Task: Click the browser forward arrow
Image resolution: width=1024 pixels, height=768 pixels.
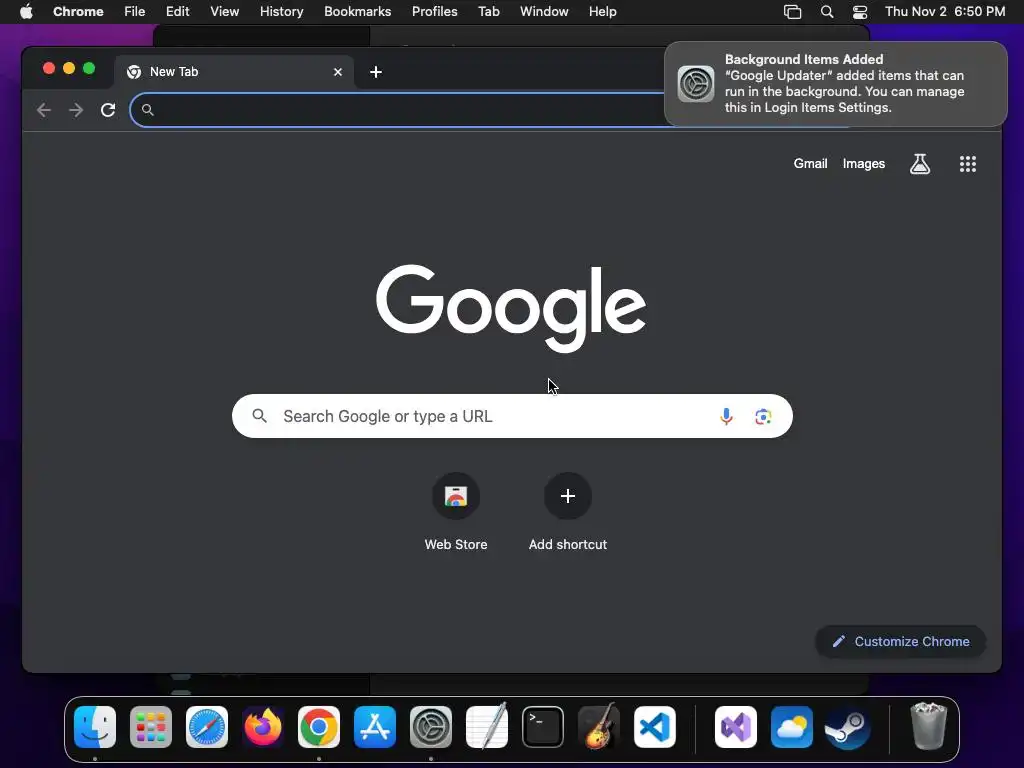Action: tap(76, 110)
